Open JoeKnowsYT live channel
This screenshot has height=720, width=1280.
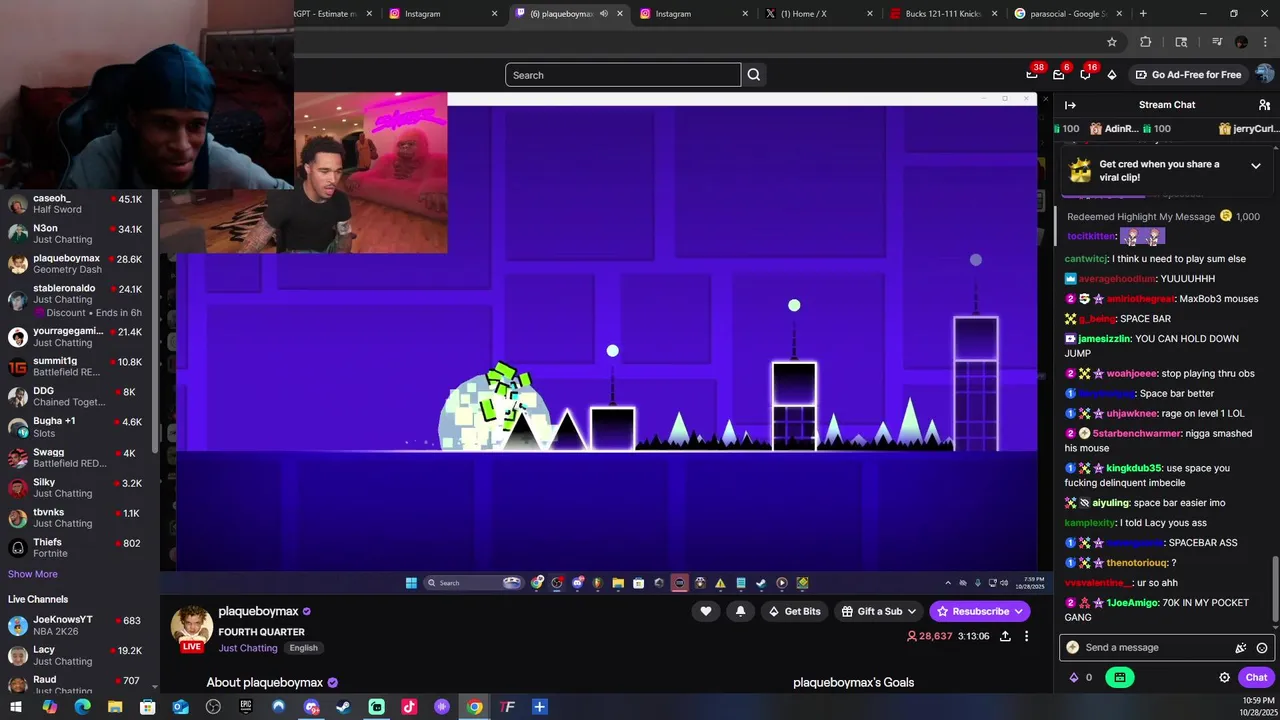tap(76, 625)
